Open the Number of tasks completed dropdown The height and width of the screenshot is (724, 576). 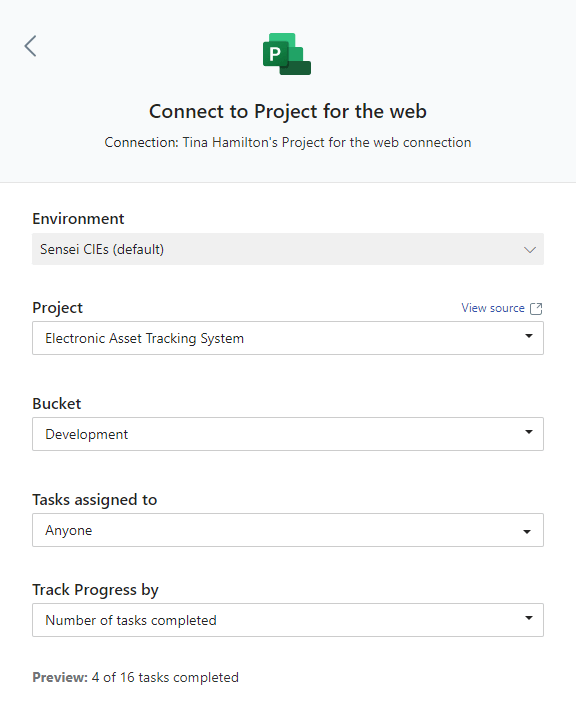(288, 620)
